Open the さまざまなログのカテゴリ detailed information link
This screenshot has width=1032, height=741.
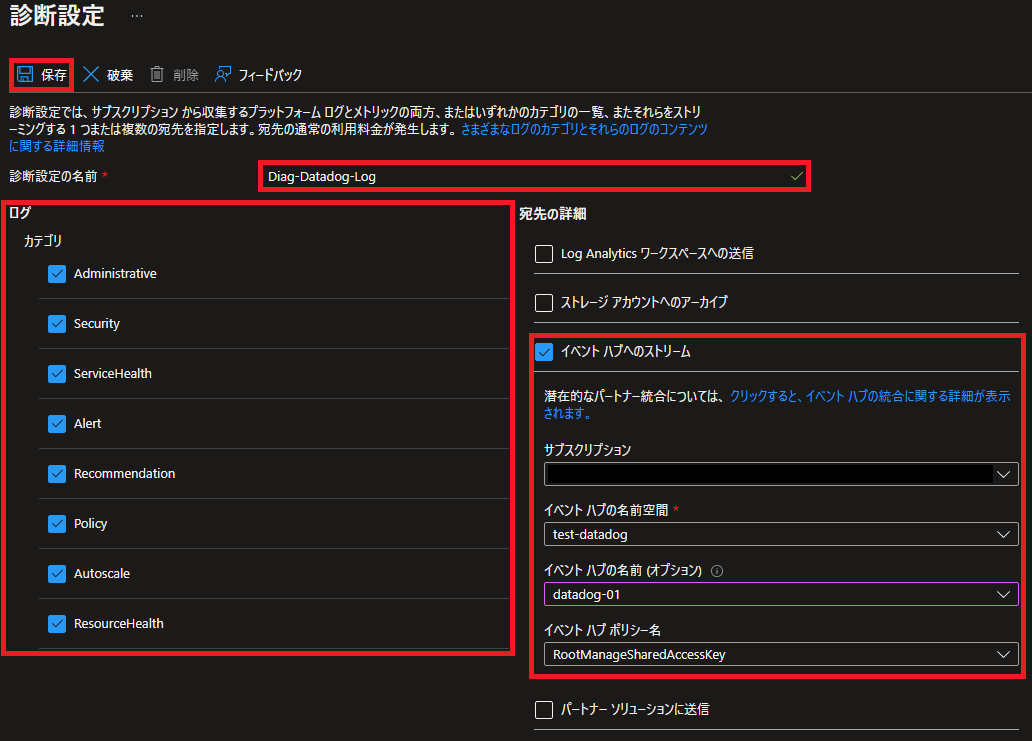[x=584, y=129]
